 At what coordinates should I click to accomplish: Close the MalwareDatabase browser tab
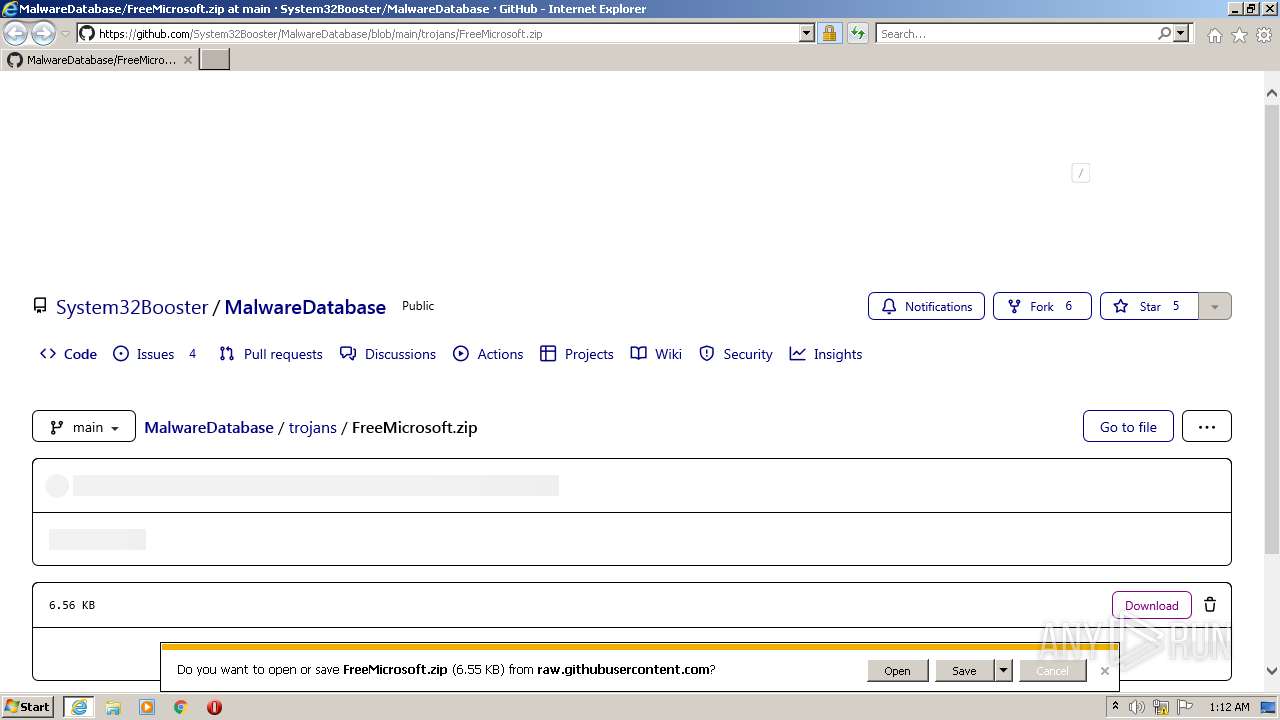pyautogui.click(x=188, y=60)
